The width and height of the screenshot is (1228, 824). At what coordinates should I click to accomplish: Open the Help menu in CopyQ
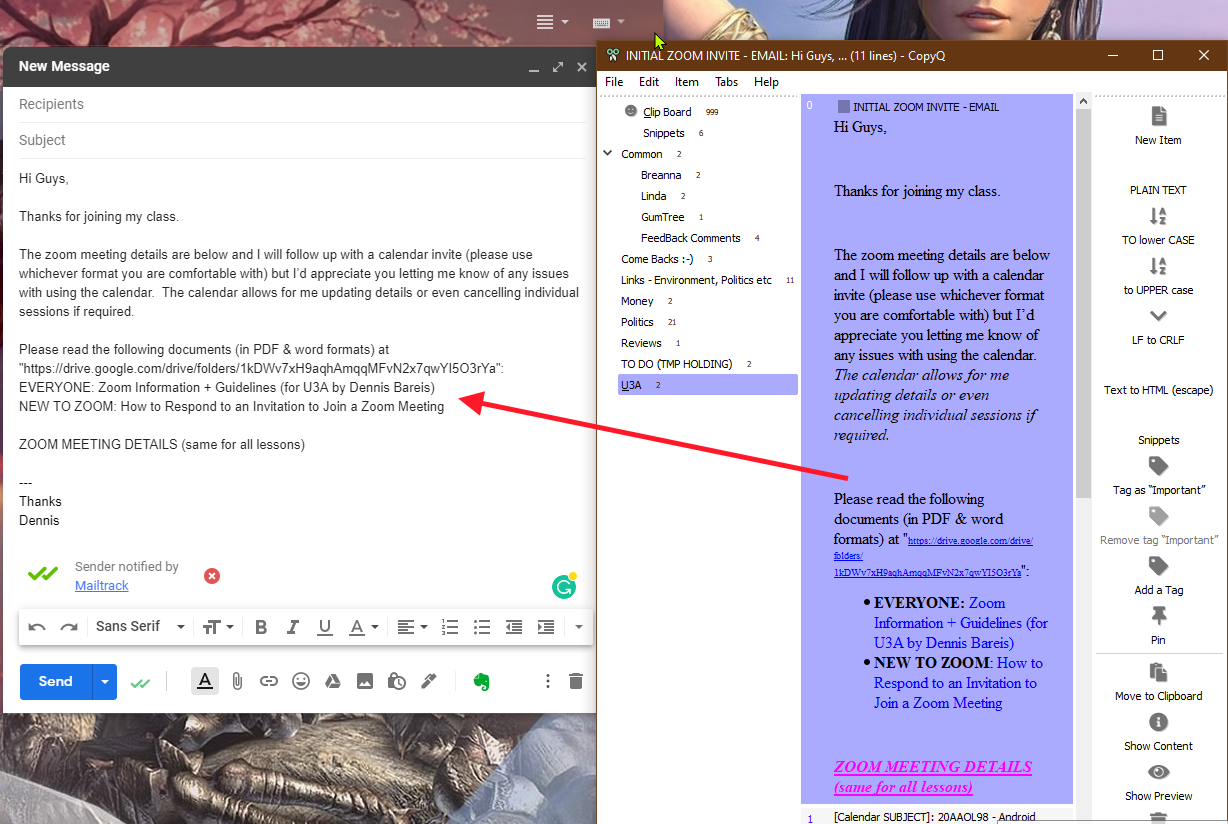[767, 82]
